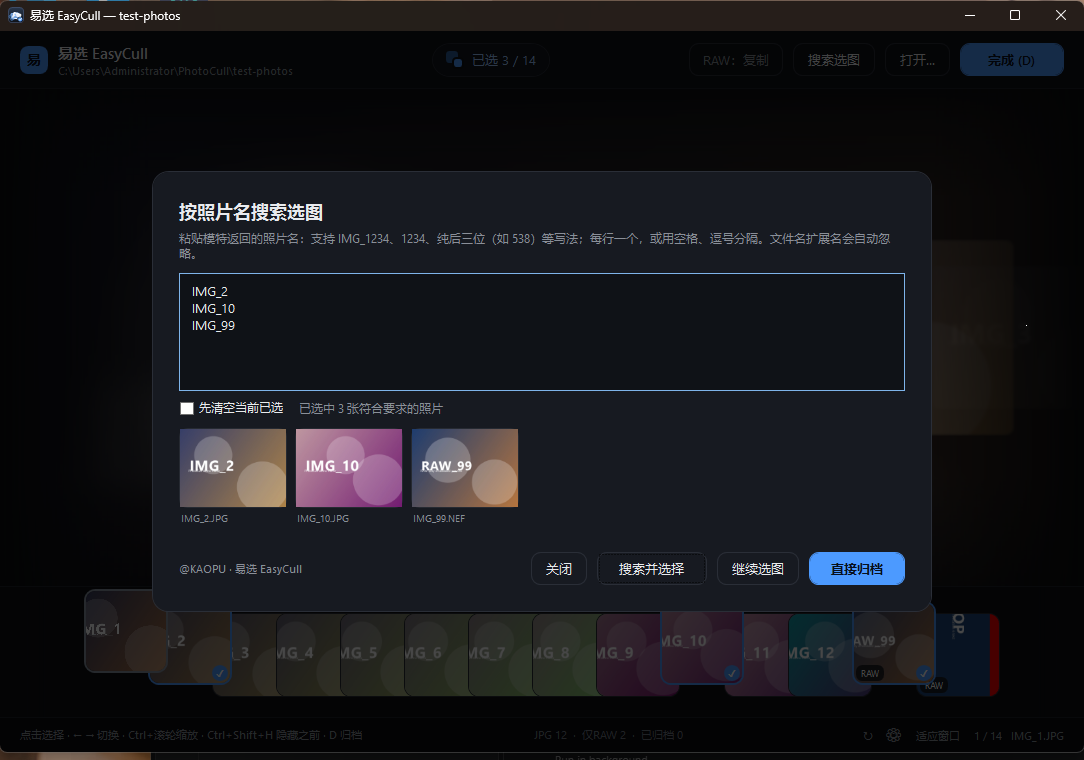Click the folder path text under 易选 EasyCull
The image size is (1084, 760).
coord(176,71)
